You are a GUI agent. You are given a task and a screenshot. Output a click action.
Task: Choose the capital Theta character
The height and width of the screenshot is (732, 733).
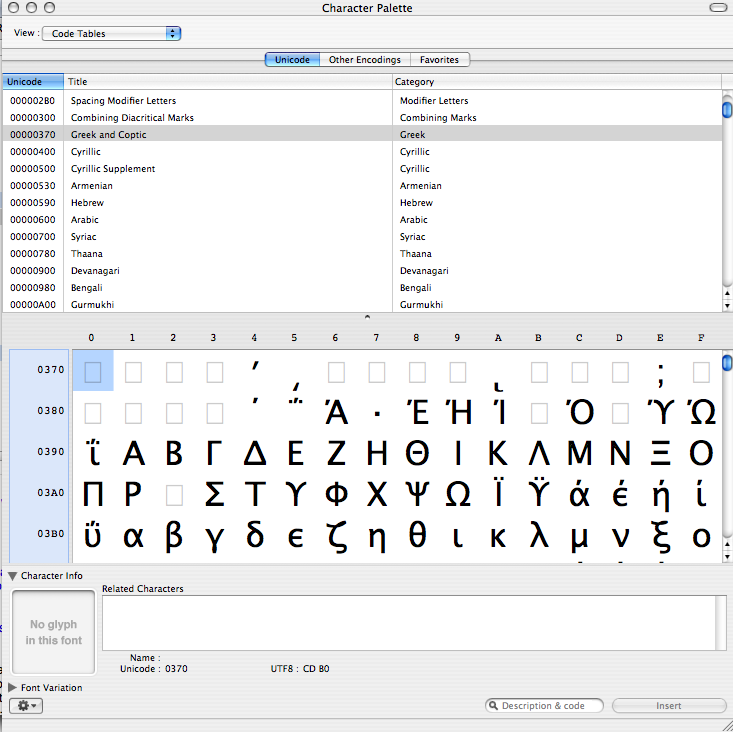(x=417, y=452)
